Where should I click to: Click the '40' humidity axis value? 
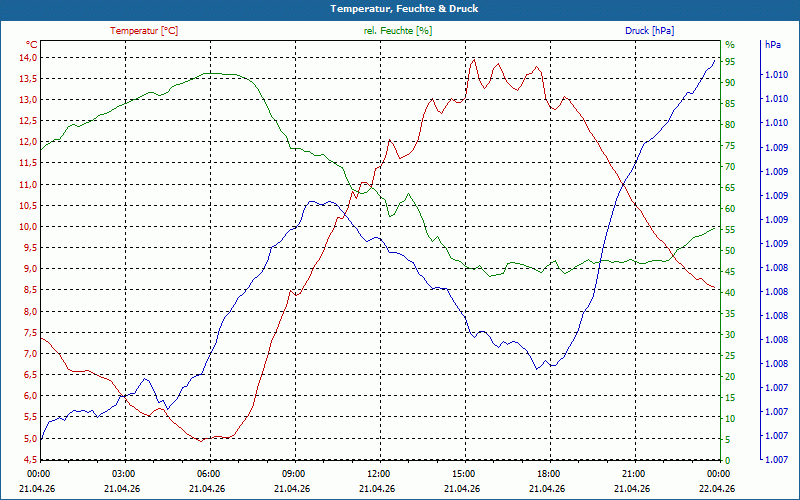click(730, 292)
